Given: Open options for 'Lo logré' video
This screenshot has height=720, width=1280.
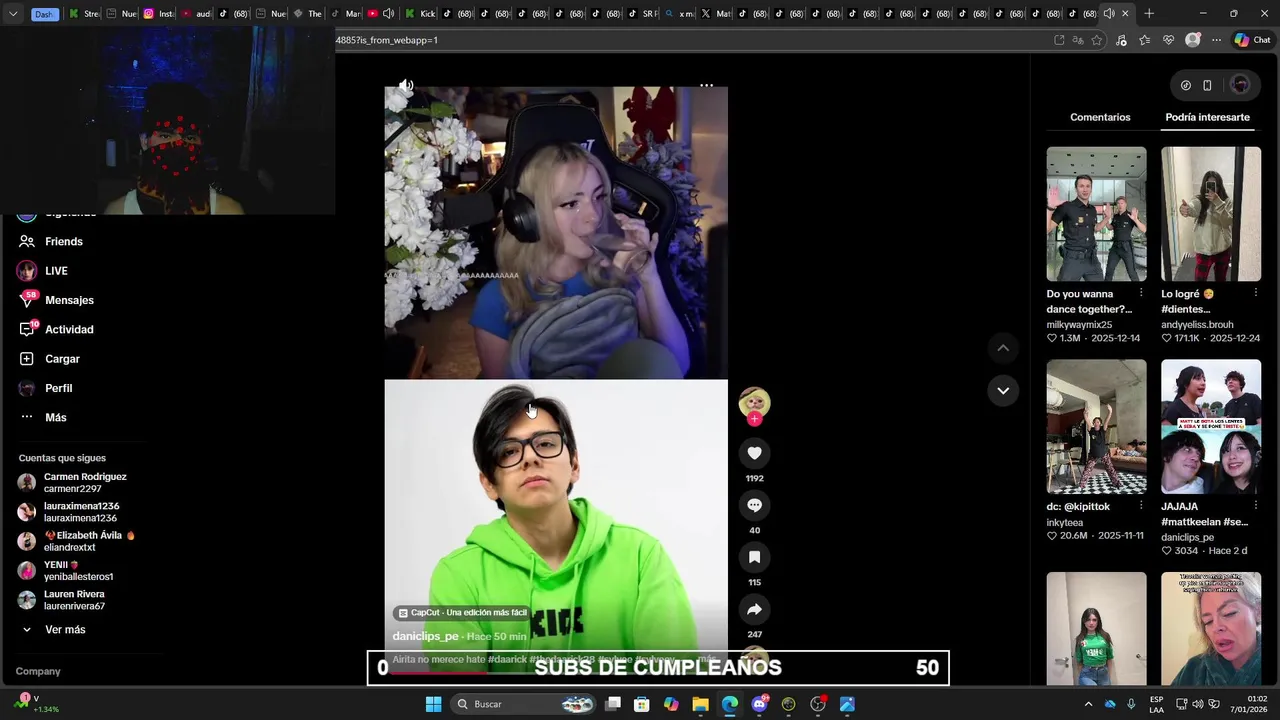Looking at the screenshot, I should [1255, 293].
